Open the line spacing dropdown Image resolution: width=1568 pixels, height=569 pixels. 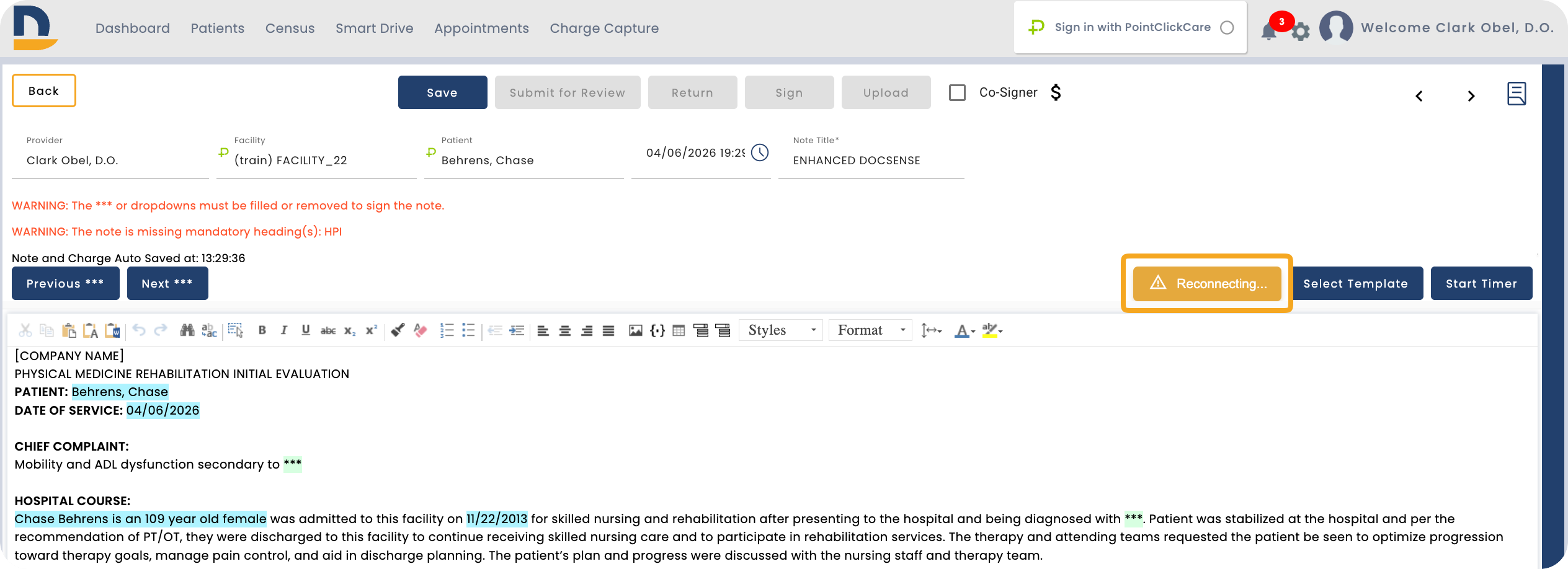(931, 330)
